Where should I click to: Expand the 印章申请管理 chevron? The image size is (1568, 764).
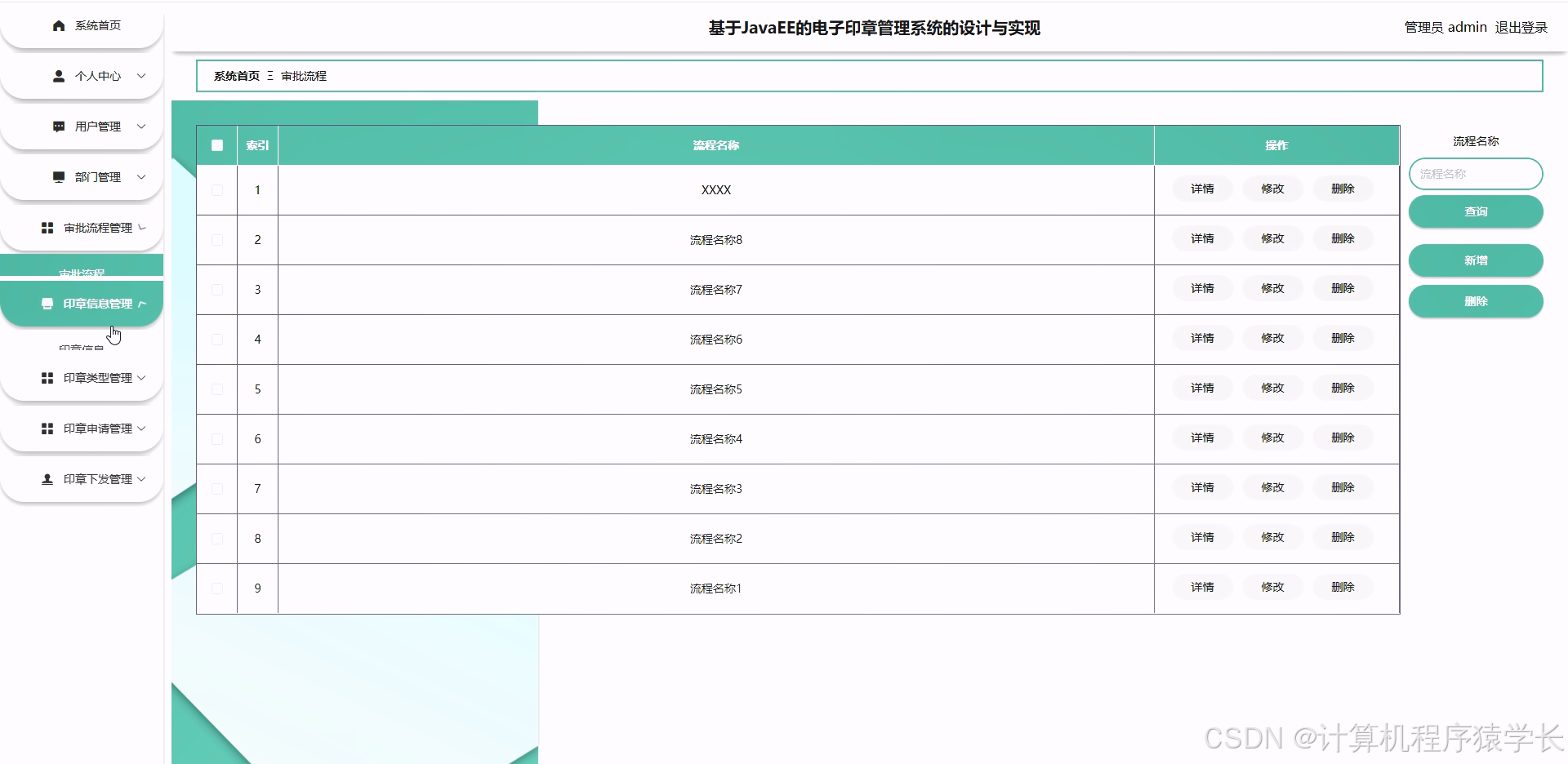point(141,429)
